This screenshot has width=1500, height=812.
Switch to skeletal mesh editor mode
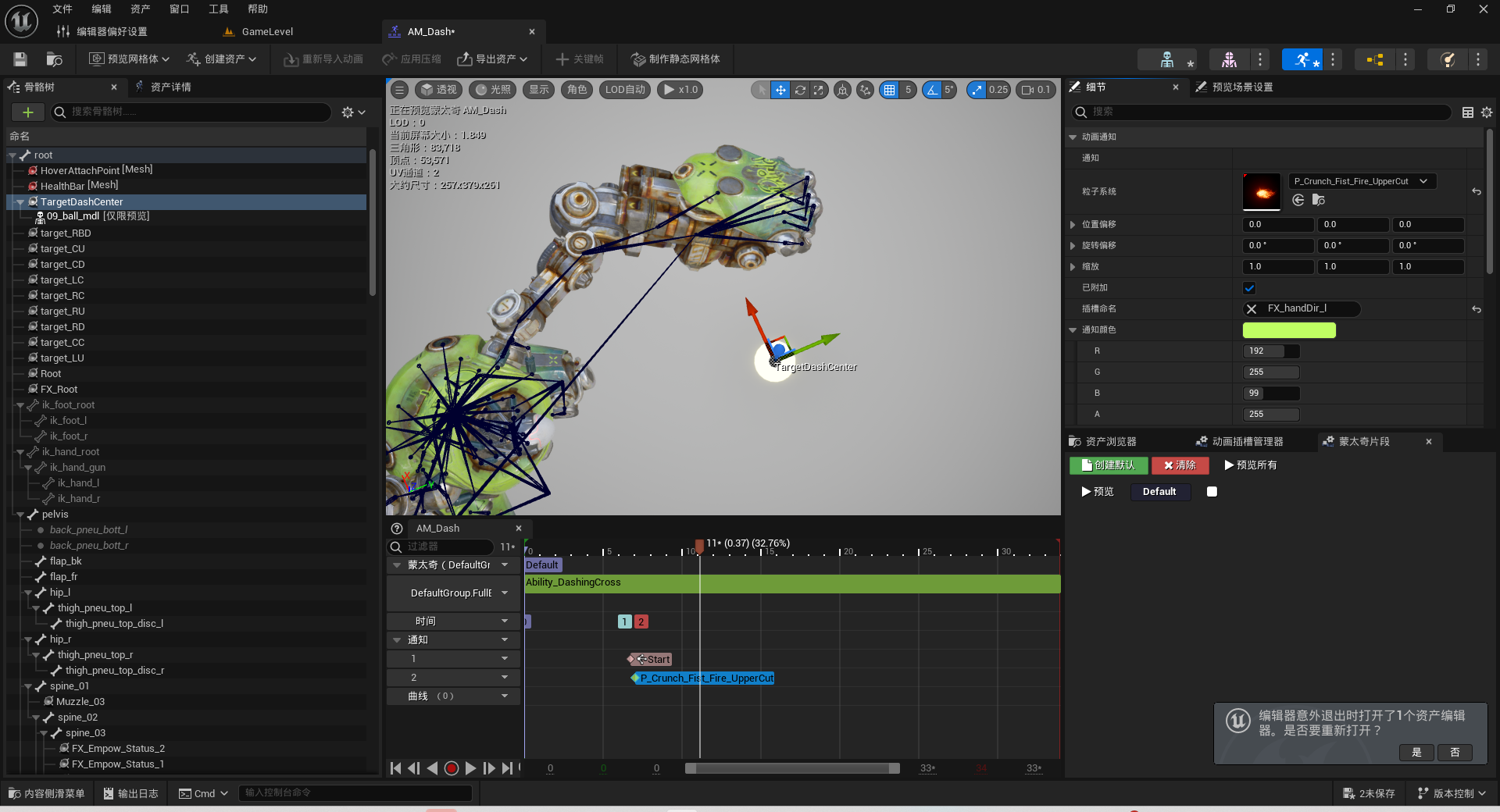coord(1229,59)
